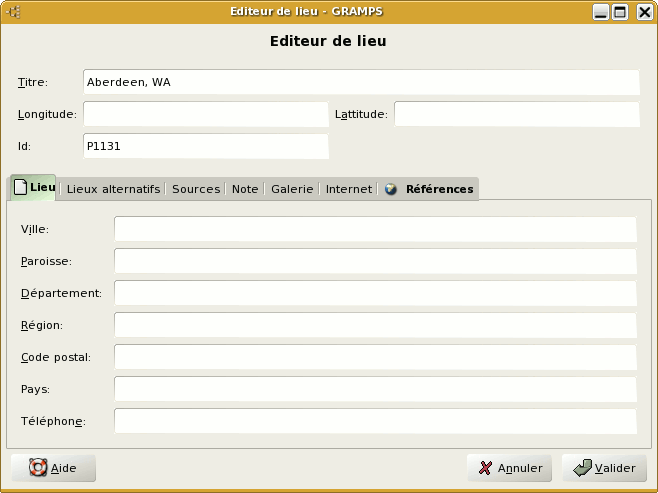The width and height of the screenshot is (658, 493).
Task: Select the Id field showing P1131
Action: 205,146
